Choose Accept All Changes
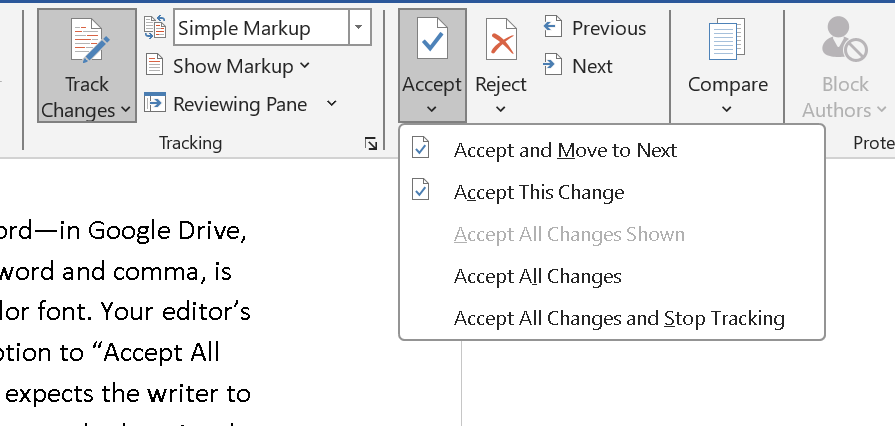895x426 pixels. (x=537, y=276)
